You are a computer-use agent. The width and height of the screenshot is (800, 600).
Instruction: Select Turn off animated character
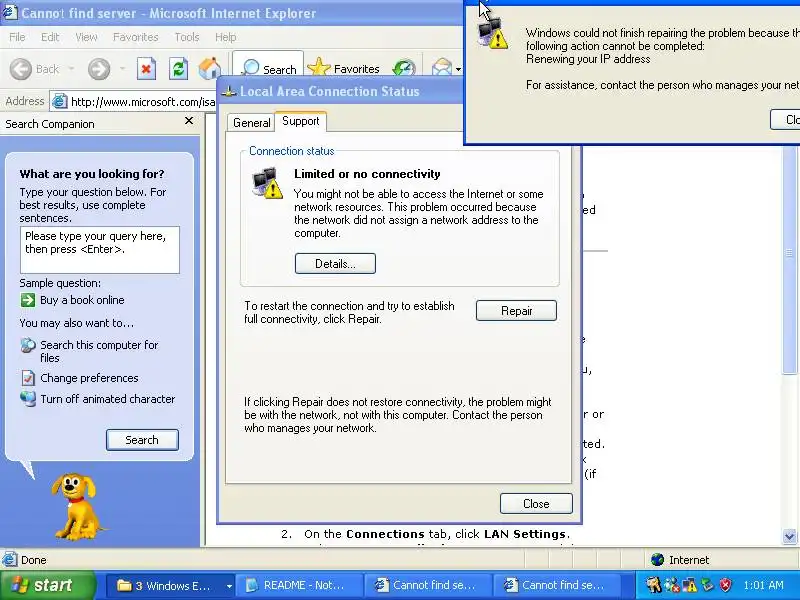click(x=108, y=399)
